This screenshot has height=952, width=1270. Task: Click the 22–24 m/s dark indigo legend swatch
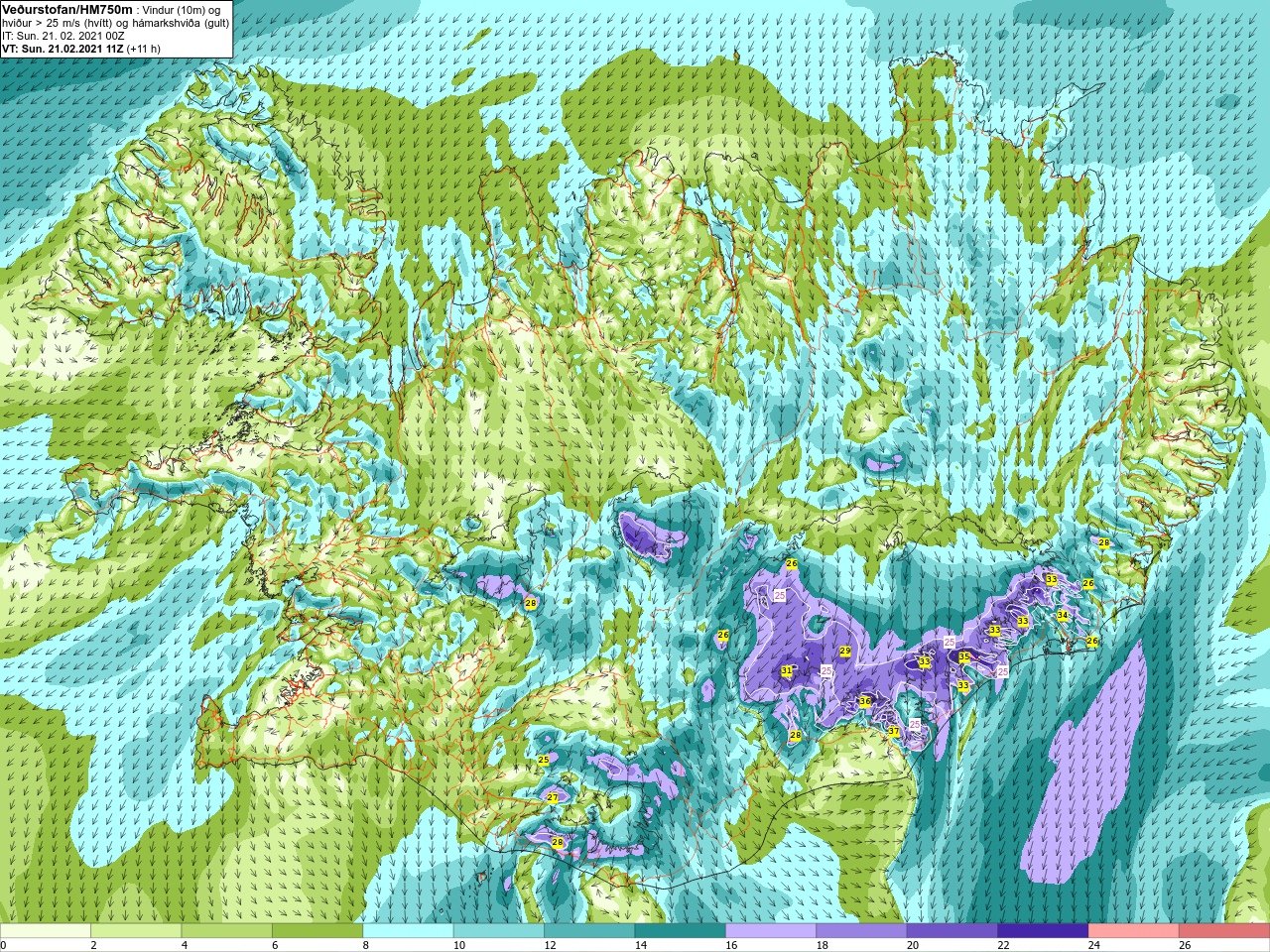1043,931
